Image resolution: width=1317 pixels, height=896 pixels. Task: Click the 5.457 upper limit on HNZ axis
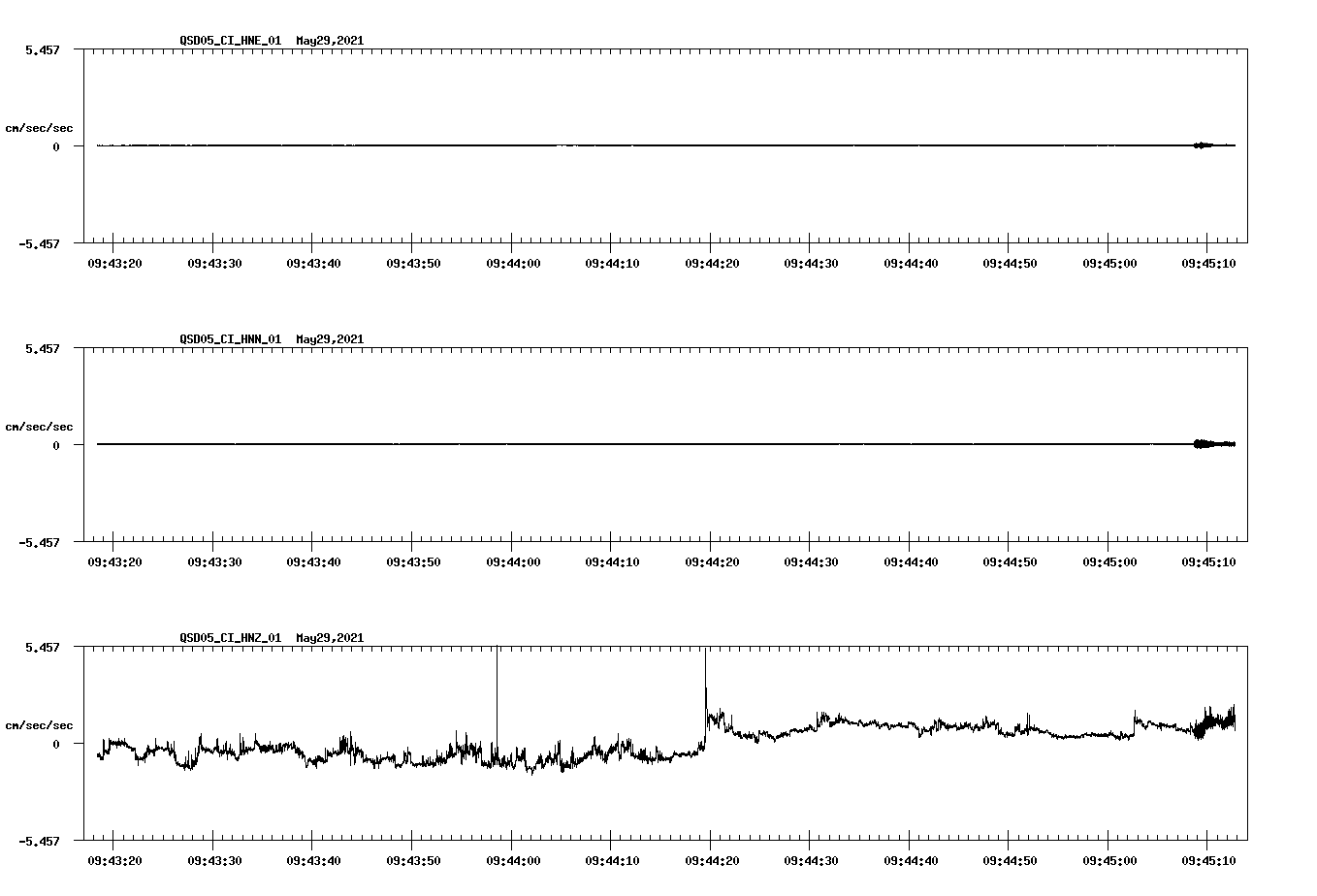pos(43,647)
